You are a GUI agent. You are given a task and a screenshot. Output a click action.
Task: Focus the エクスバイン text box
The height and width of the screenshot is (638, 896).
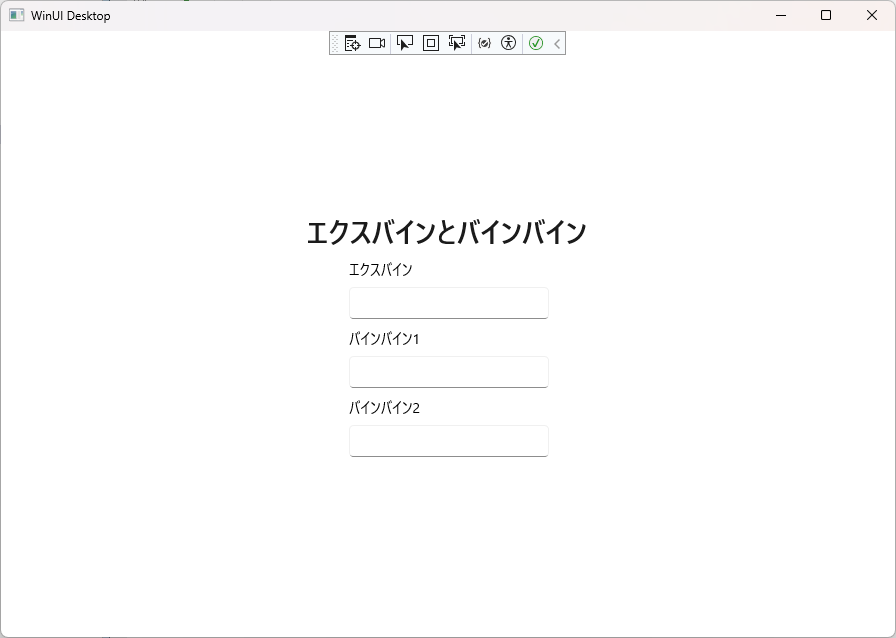click(449, 303)
